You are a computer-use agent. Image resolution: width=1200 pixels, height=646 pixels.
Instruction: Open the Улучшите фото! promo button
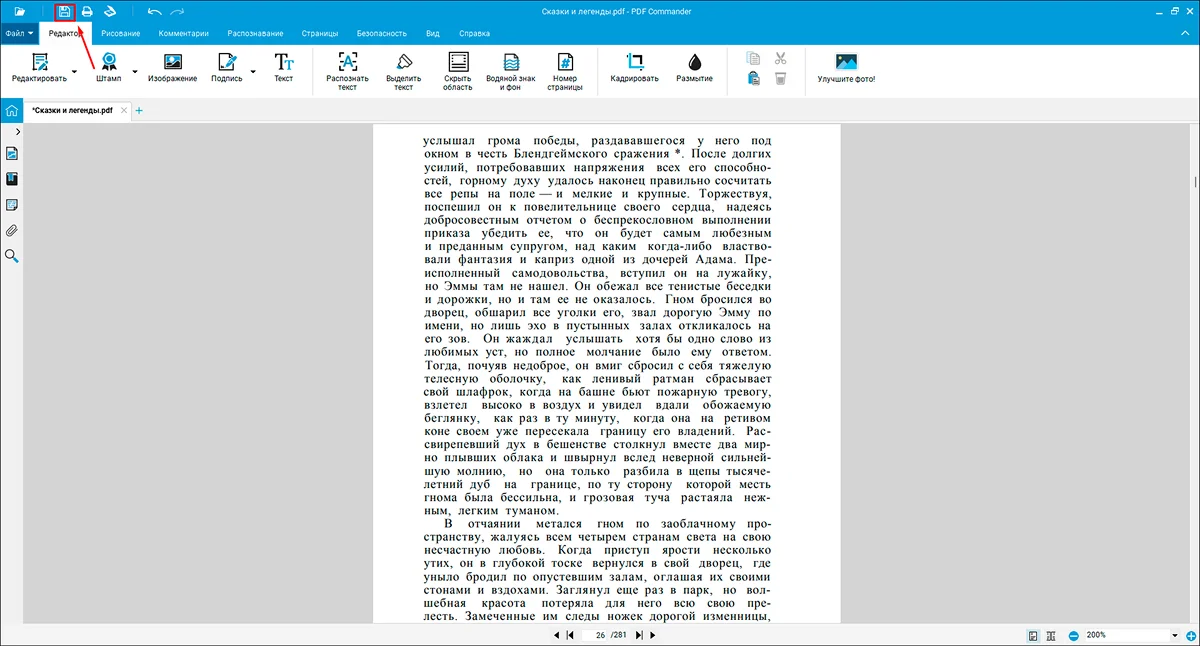[846, 68]
